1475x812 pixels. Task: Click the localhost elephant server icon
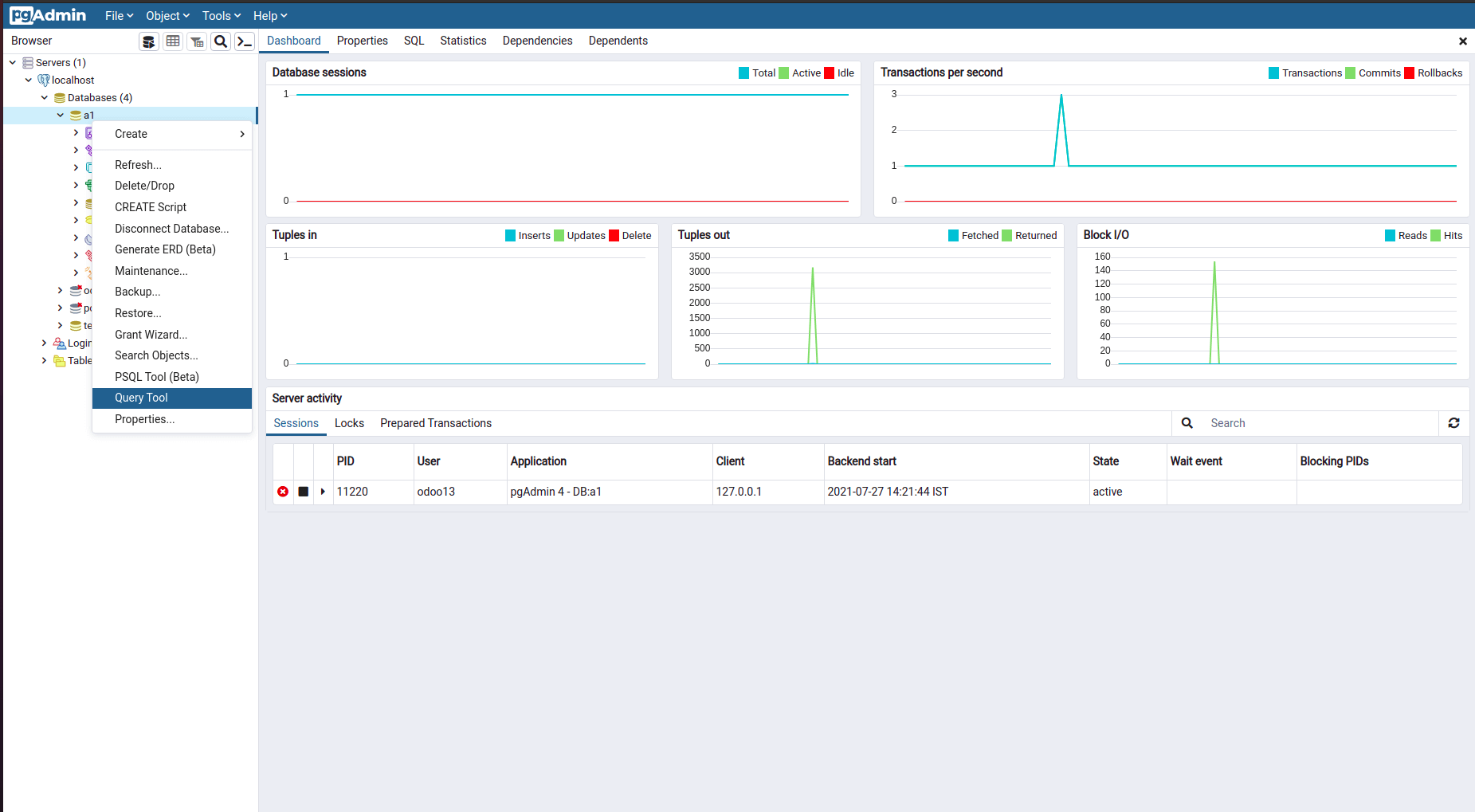pos(44,80)
